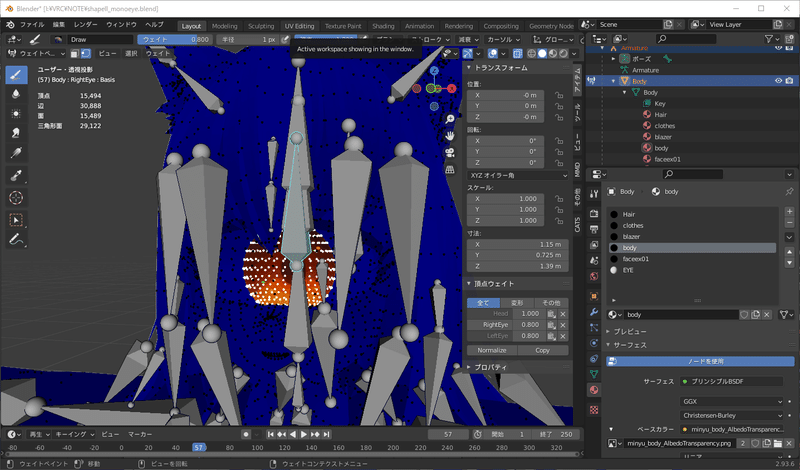
Task: Switch to the UV Editing workspace tab
Action: (299, 26)
